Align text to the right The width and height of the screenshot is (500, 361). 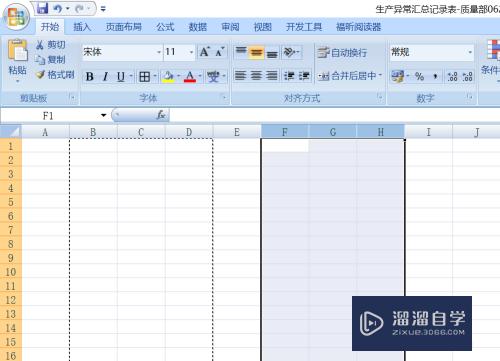[x=272, y=76]
